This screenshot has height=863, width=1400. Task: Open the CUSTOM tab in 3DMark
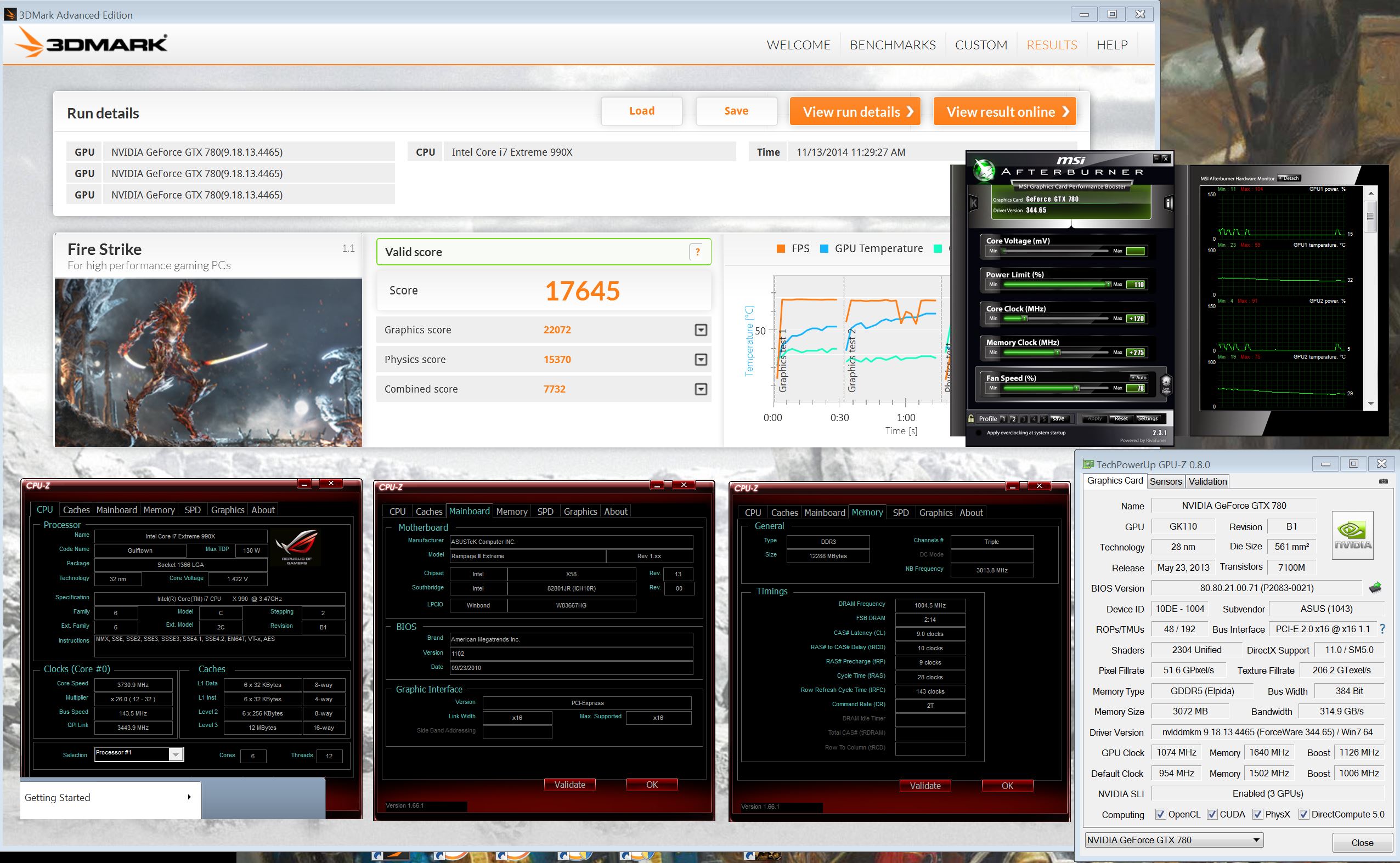981,45
